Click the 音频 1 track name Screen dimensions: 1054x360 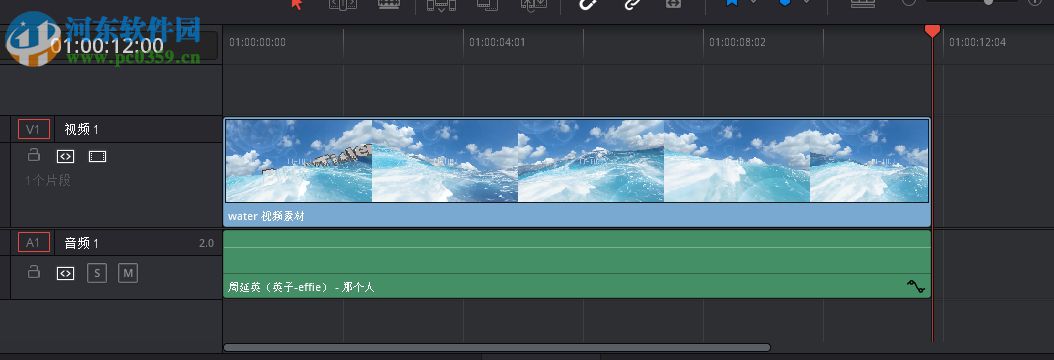coord(81,243)
